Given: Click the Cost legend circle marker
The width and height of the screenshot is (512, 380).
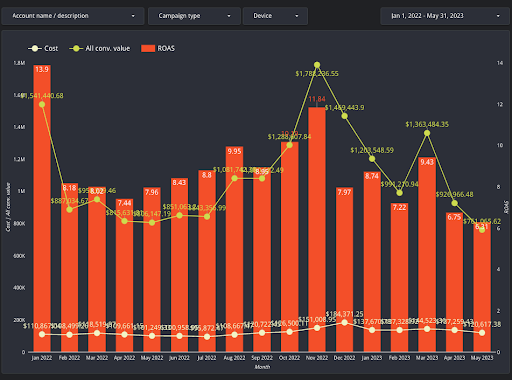Looking at the screenshot, I should click(35, 48).
